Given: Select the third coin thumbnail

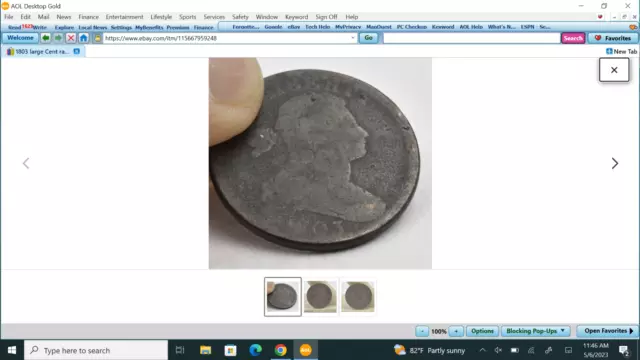Looking at the screenshot, I should (x=358, y=297).
